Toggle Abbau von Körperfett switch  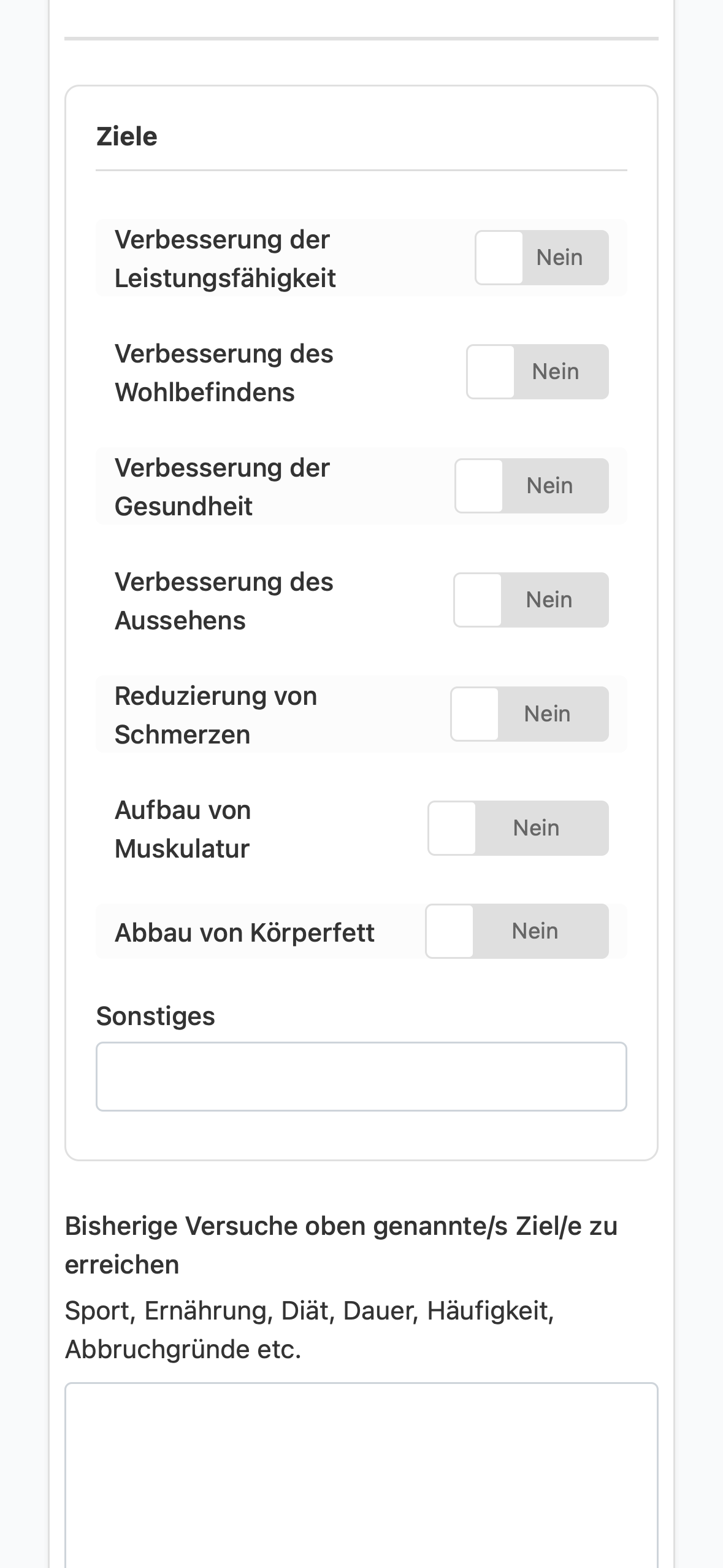pyautogui.click(x=517, y=931)
